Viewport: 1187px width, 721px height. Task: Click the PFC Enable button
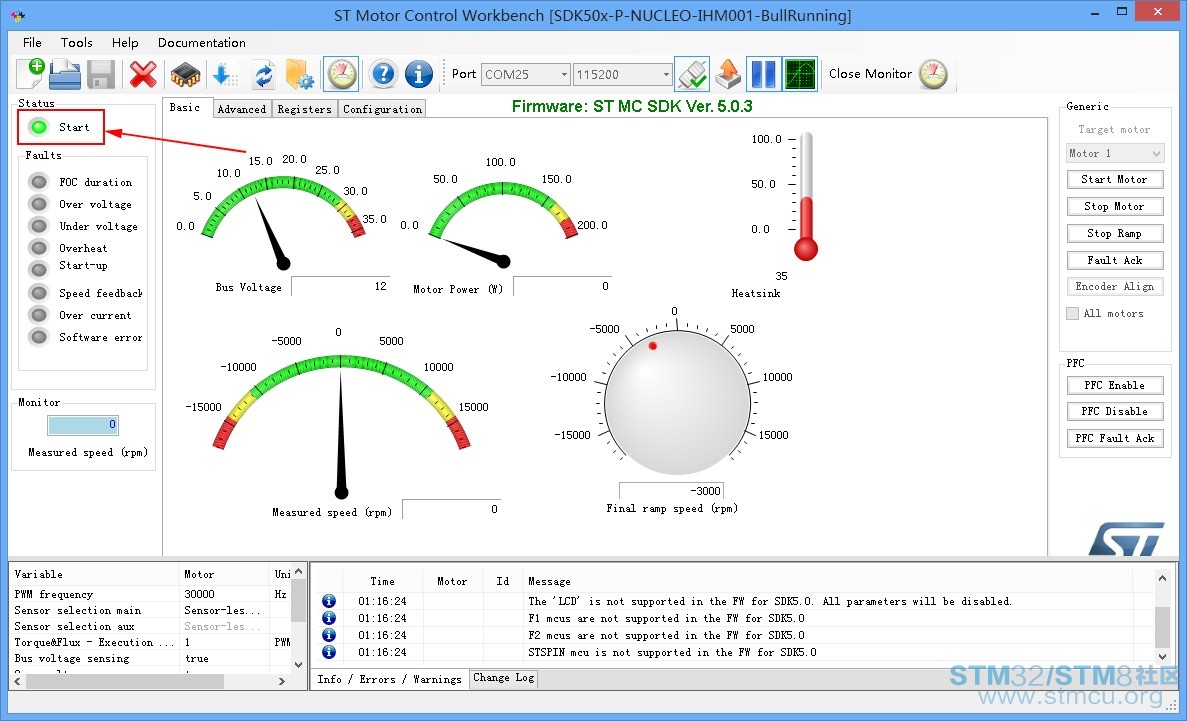(1114, 385)
